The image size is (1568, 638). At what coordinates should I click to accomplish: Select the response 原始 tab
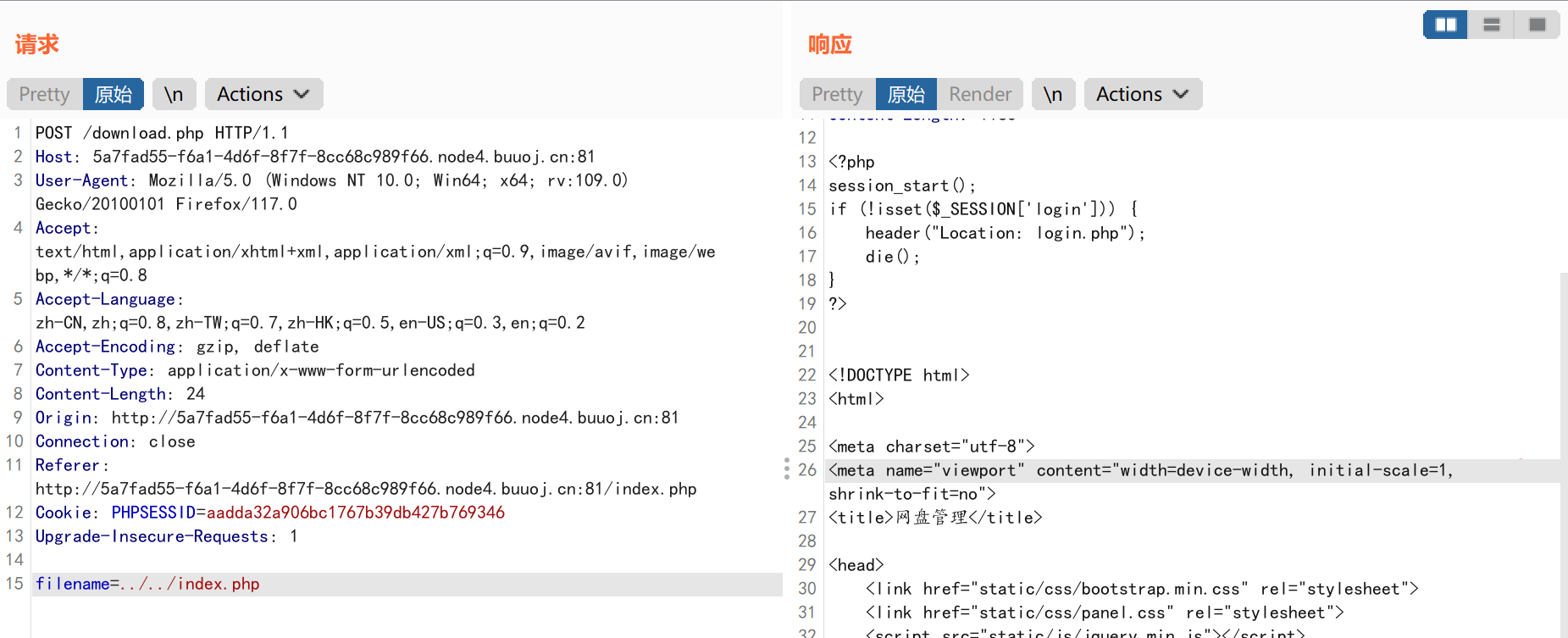(x=906, y=94)
